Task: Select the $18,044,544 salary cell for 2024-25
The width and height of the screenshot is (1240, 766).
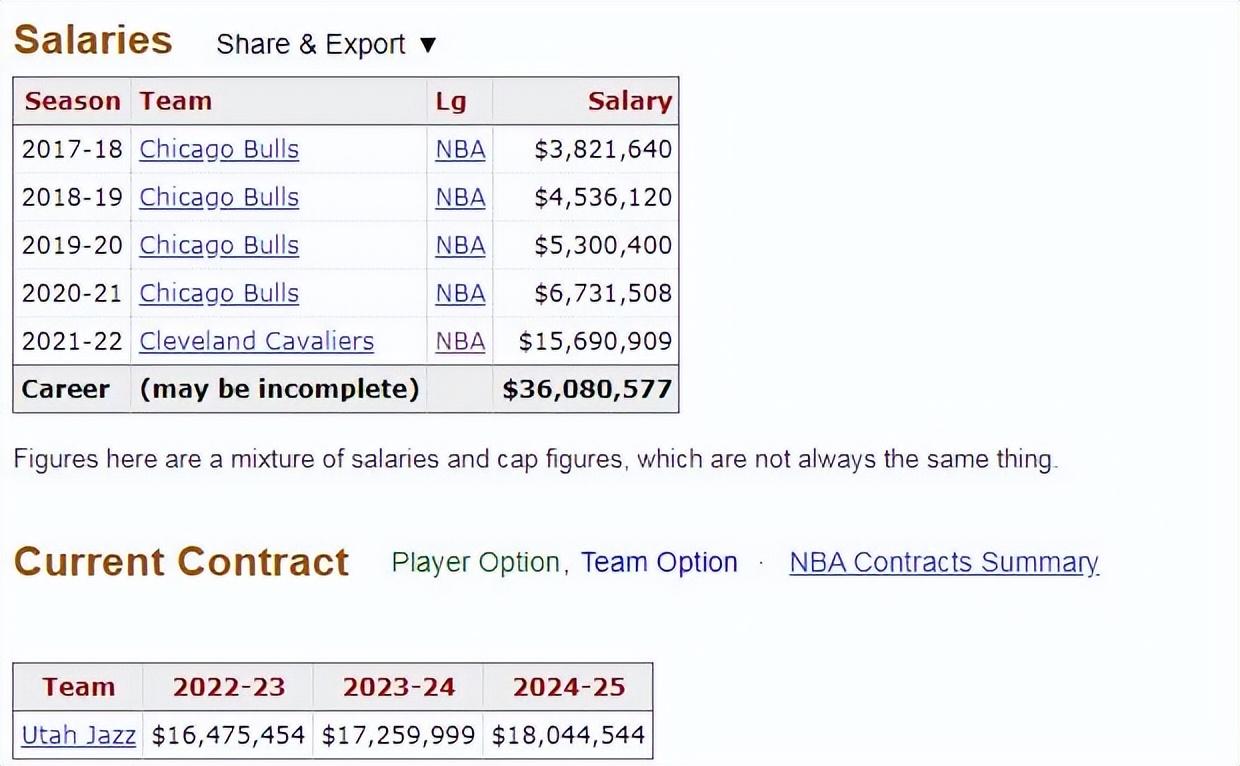Action: 568,735
